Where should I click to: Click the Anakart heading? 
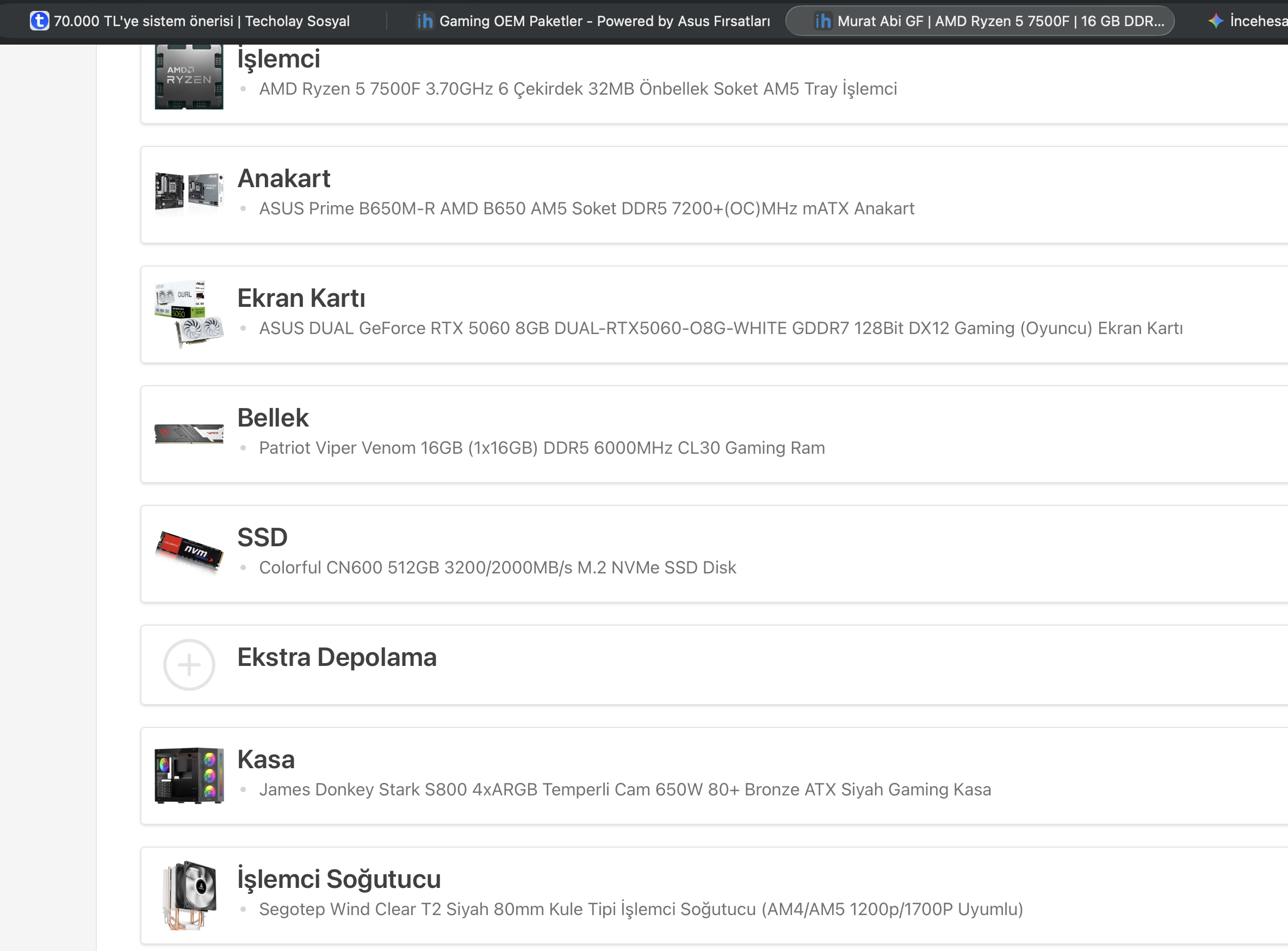tap(284, 178)
